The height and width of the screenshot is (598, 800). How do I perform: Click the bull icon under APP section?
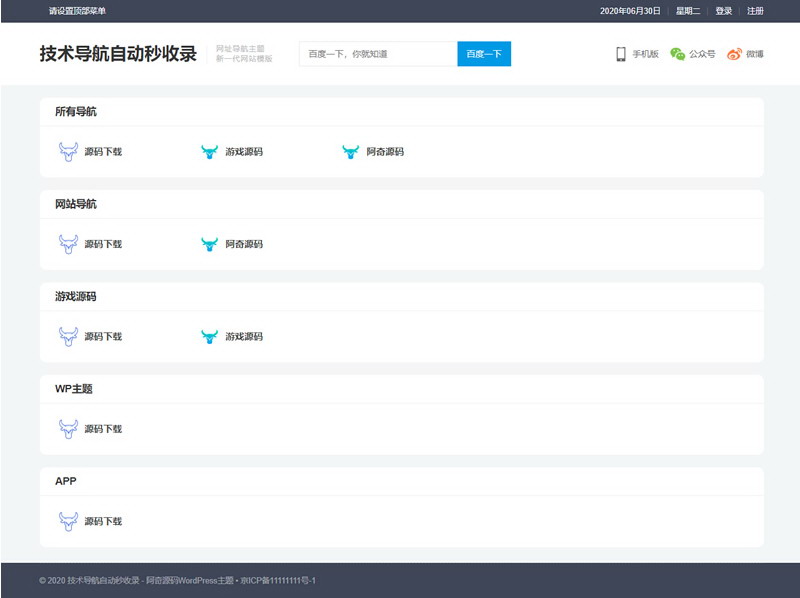click(x=67, y=520)
